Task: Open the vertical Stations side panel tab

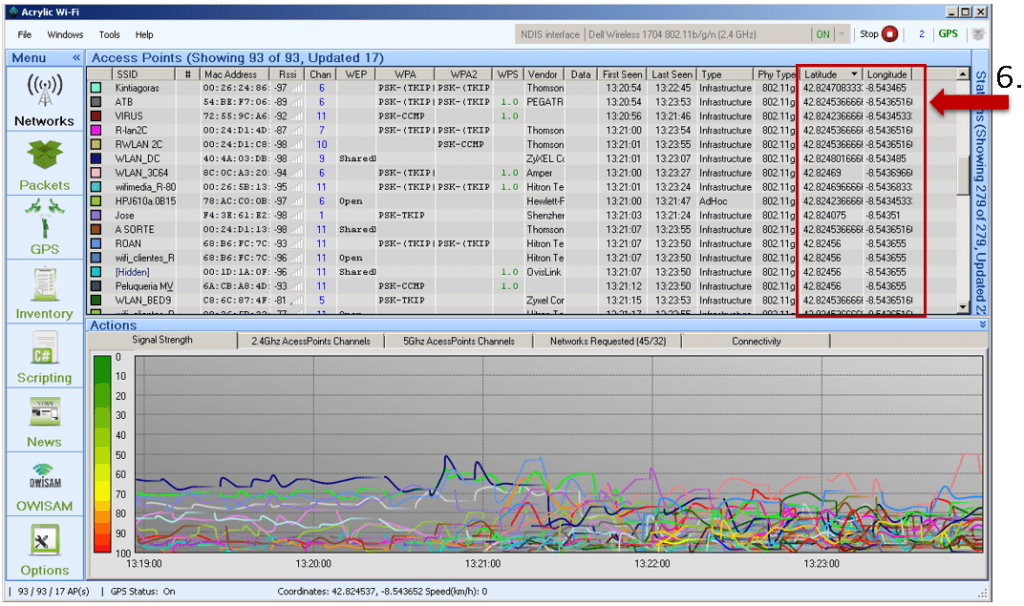Action: point(980,193)
